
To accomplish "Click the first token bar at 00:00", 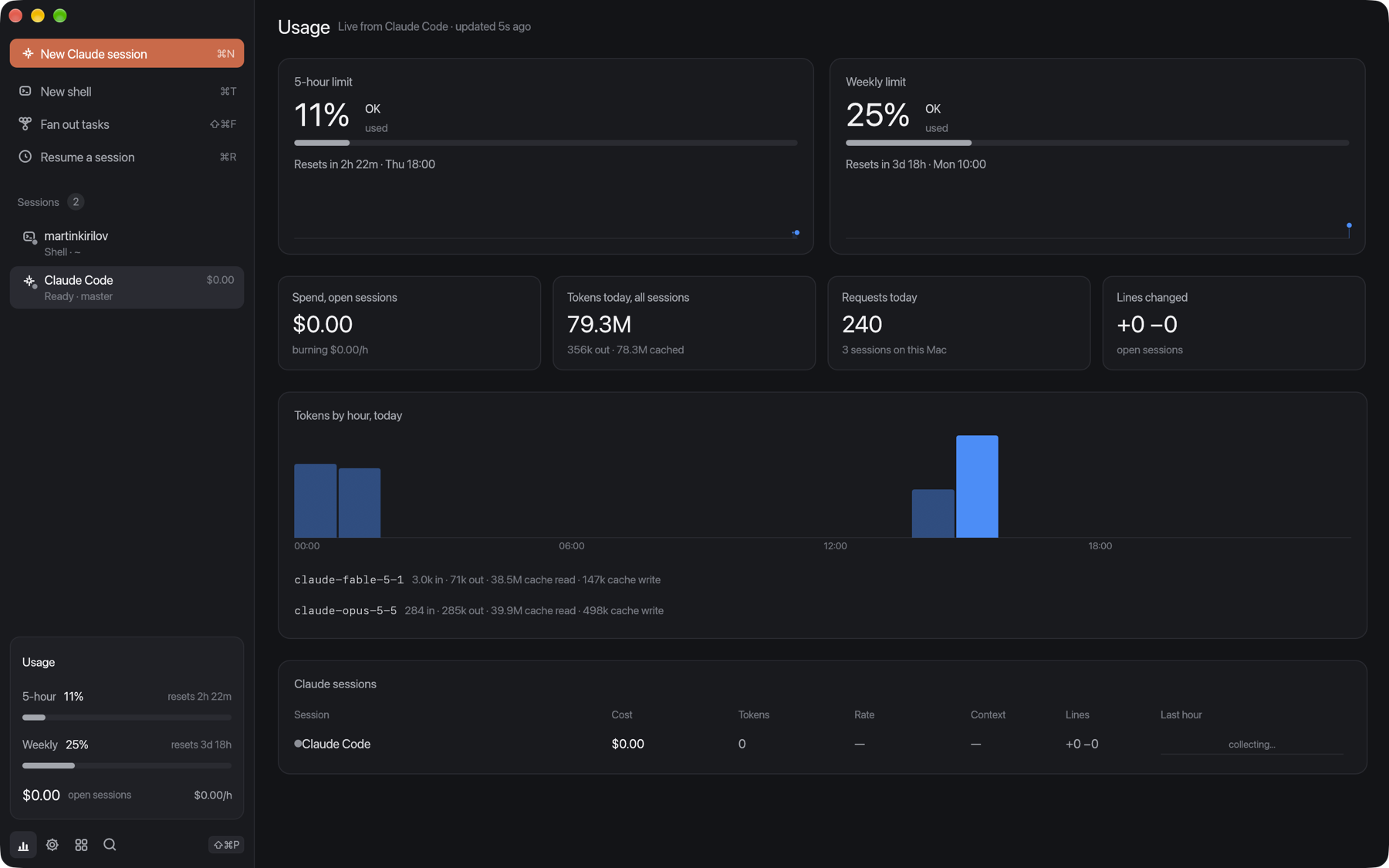I will coord(315,501).
